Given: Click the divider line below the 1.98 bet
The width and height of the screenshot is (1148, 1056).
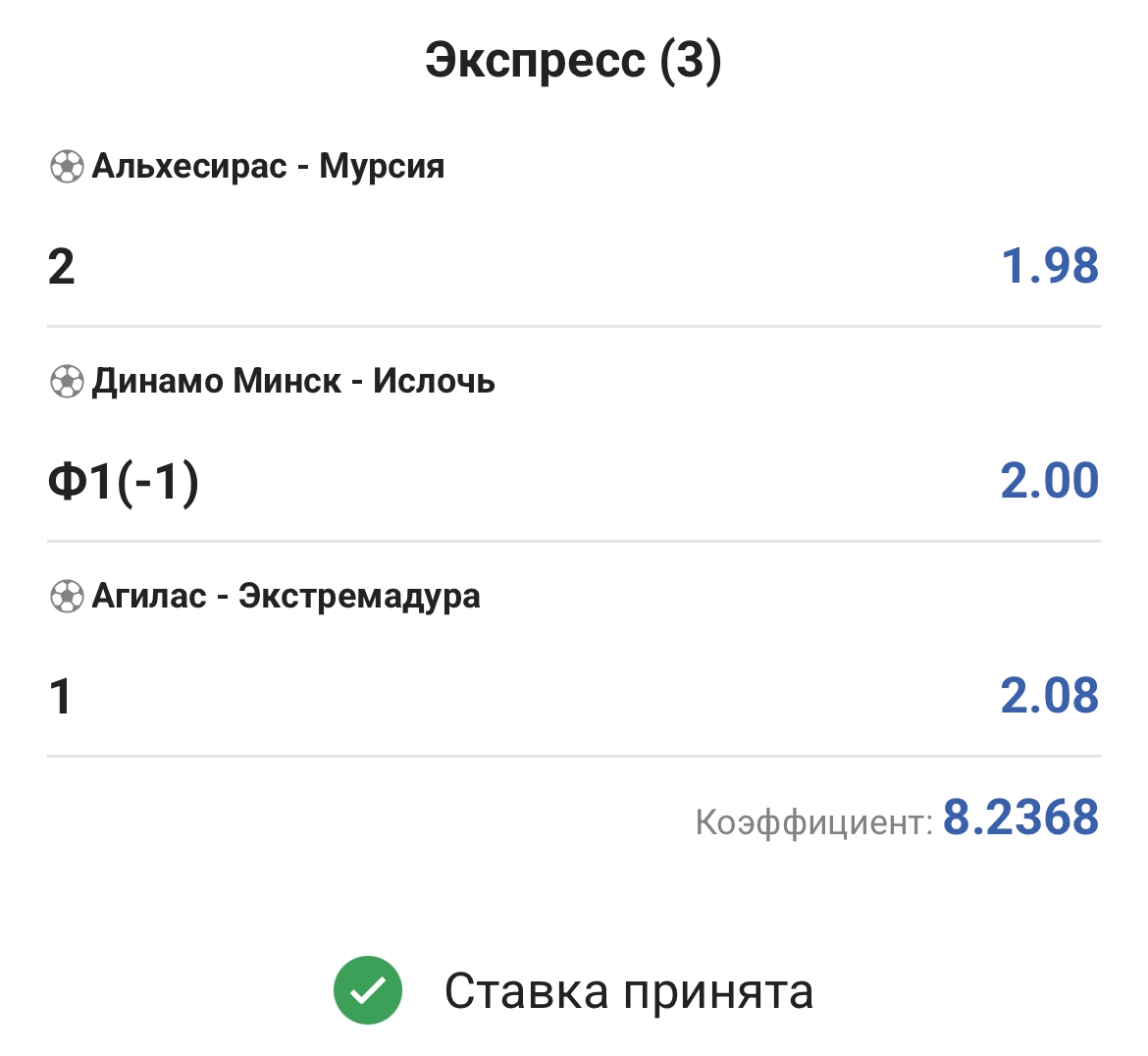Looking at the screenshot, I should [573, 326].
